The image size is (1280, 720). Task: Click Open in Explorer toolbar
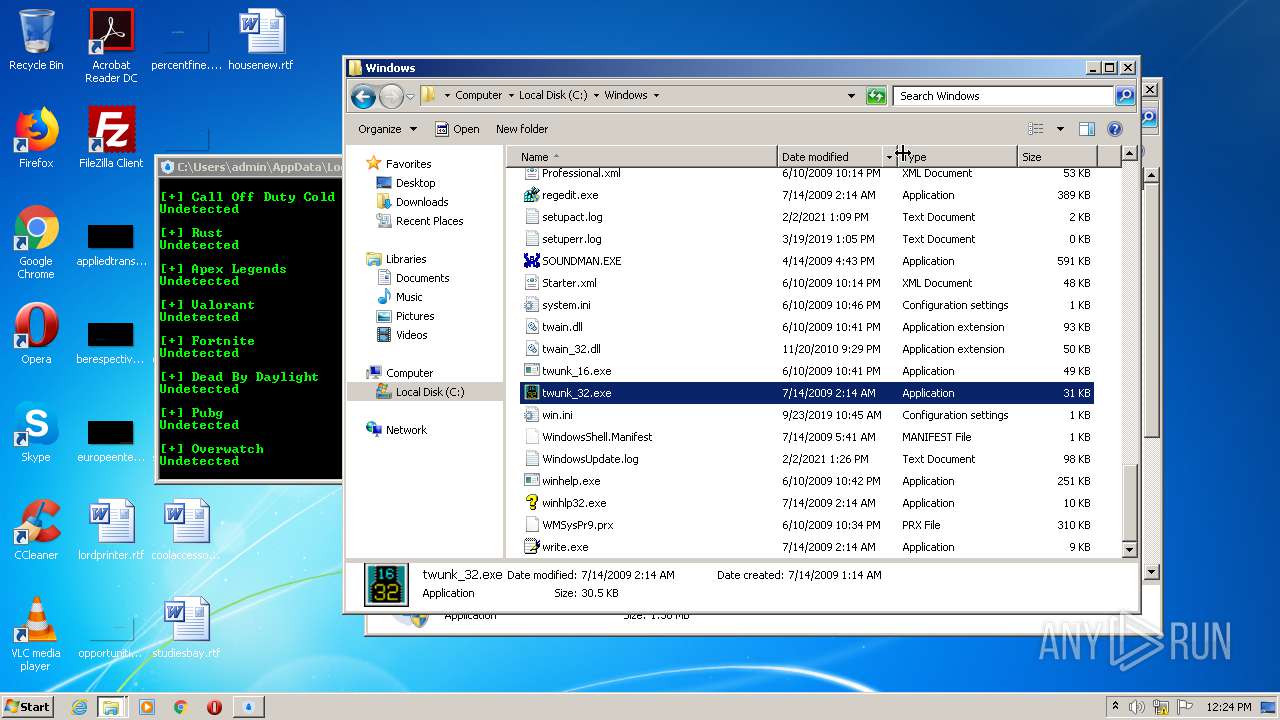[x=457, y=129]
